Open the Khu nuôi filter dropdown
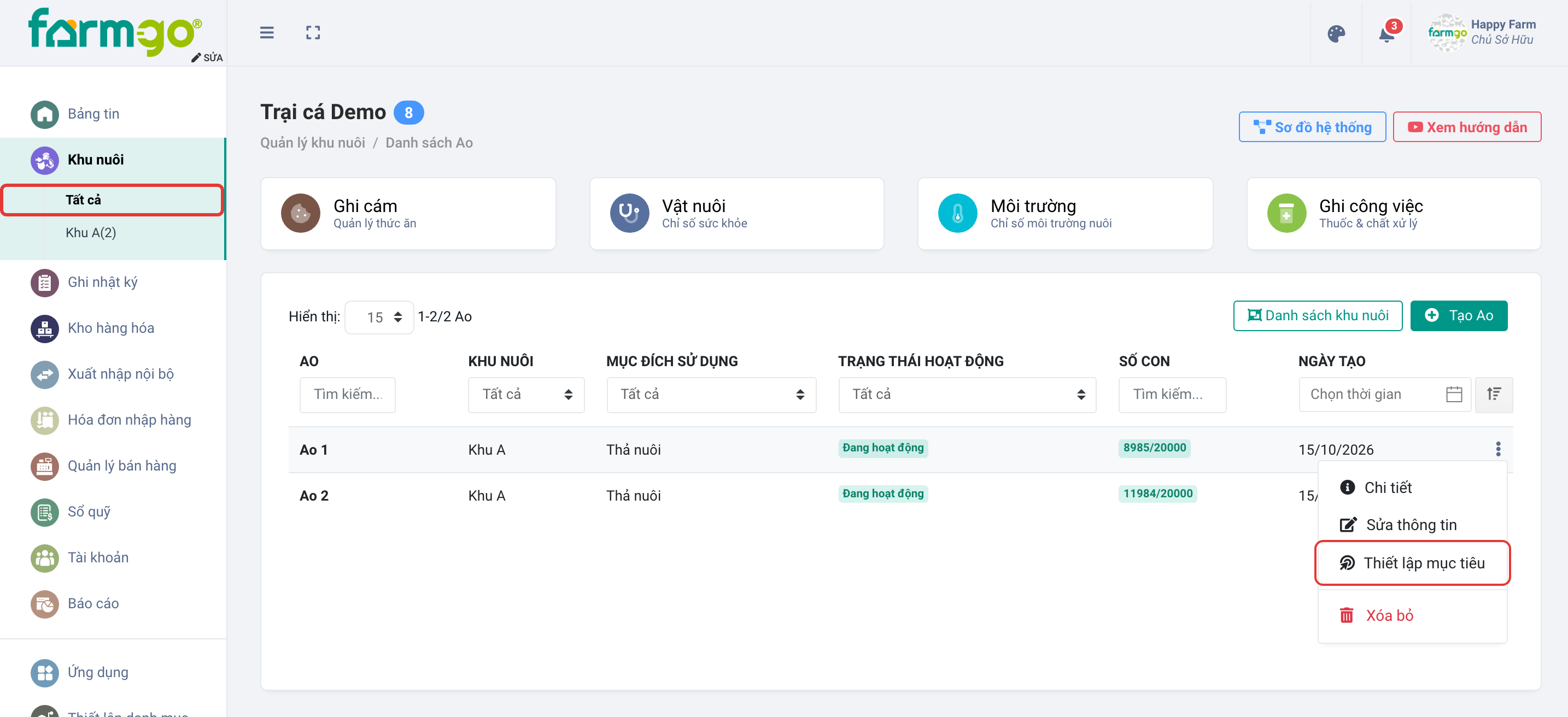 pos(526,395)
